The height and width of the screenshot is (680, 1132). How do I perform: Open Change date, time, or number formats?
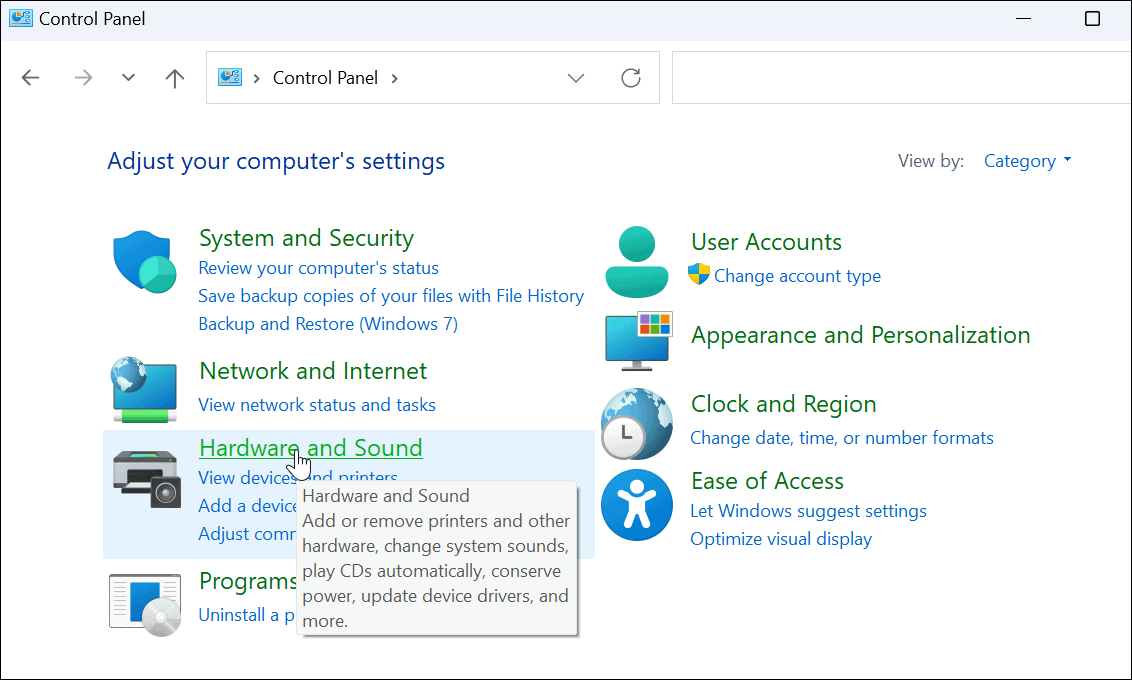pyautogui.click(x=841, y=438)
